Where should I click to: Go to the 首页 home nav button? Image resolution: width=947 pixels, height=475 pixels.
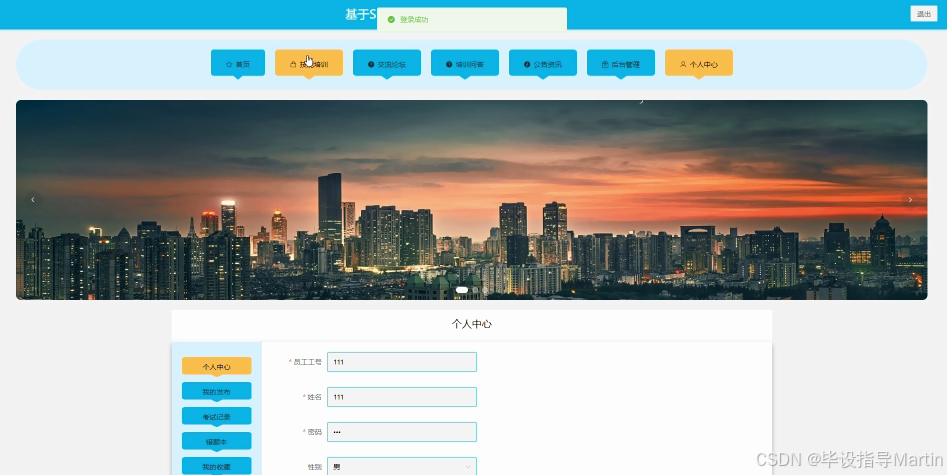(x=237, y=63)
